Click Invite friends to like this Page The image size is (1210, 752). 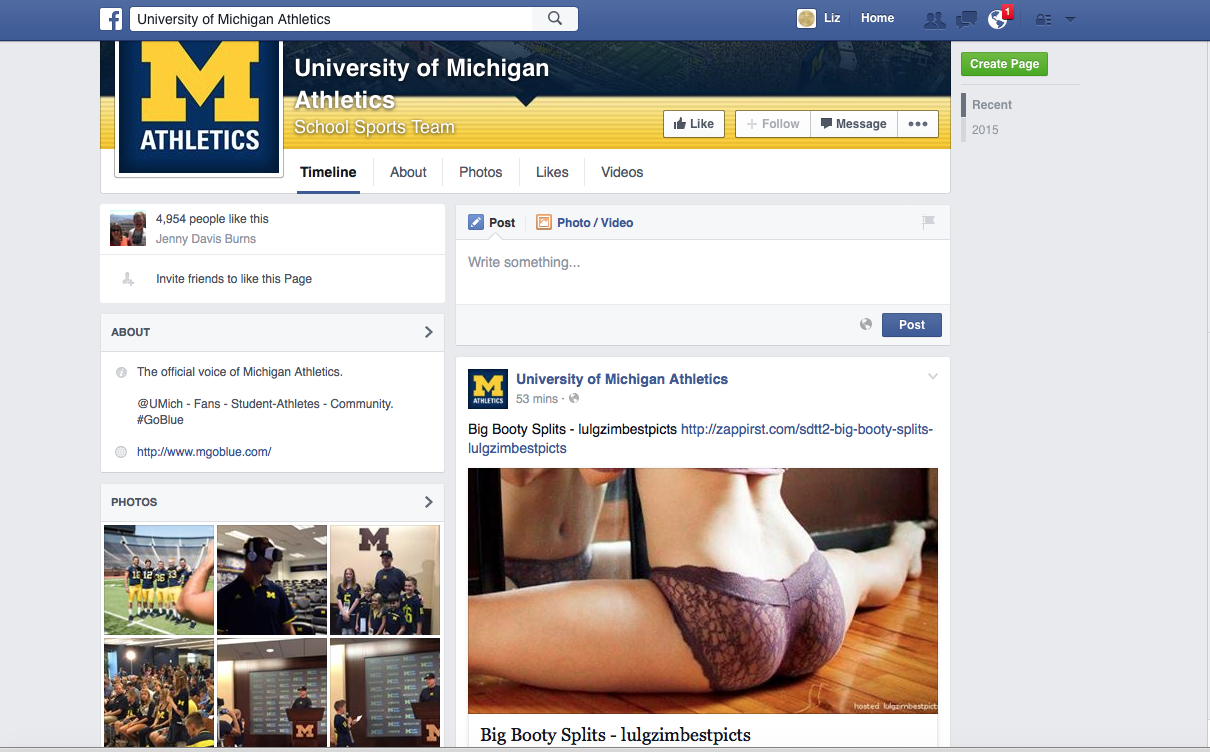tap(234, 279)
